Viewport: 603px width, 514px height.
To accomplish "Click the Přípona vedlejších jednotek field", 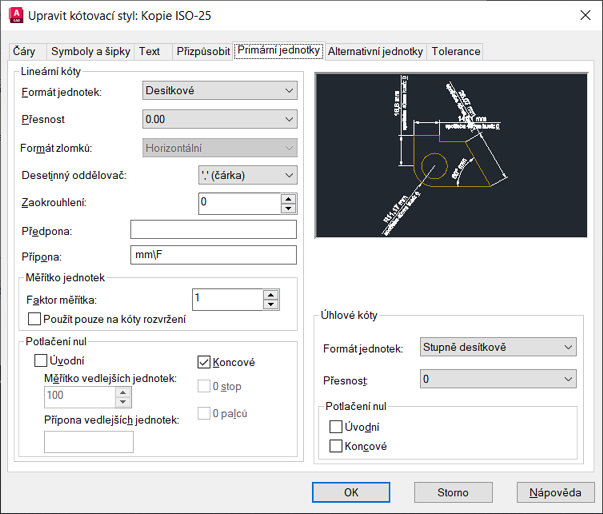I will (89, 442).
